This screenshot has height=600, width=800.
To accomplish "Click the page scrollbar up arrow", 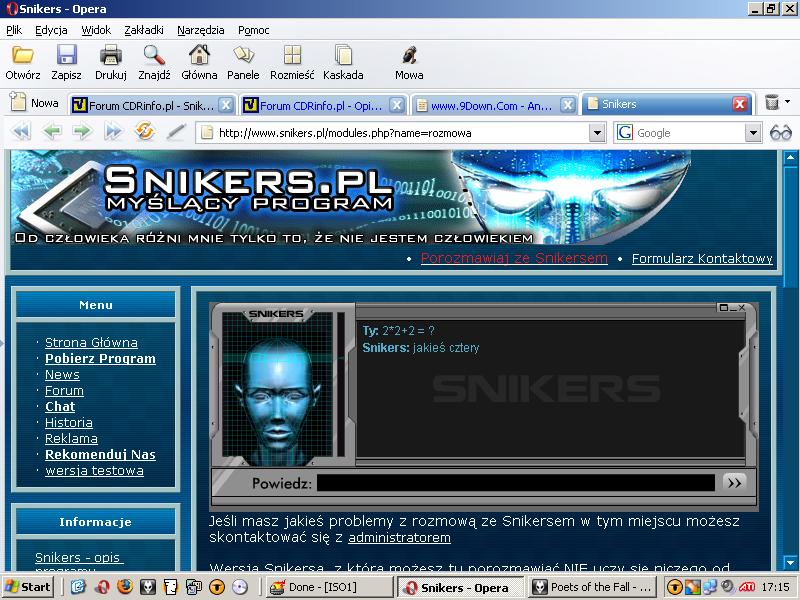I will tap(790, 157).
